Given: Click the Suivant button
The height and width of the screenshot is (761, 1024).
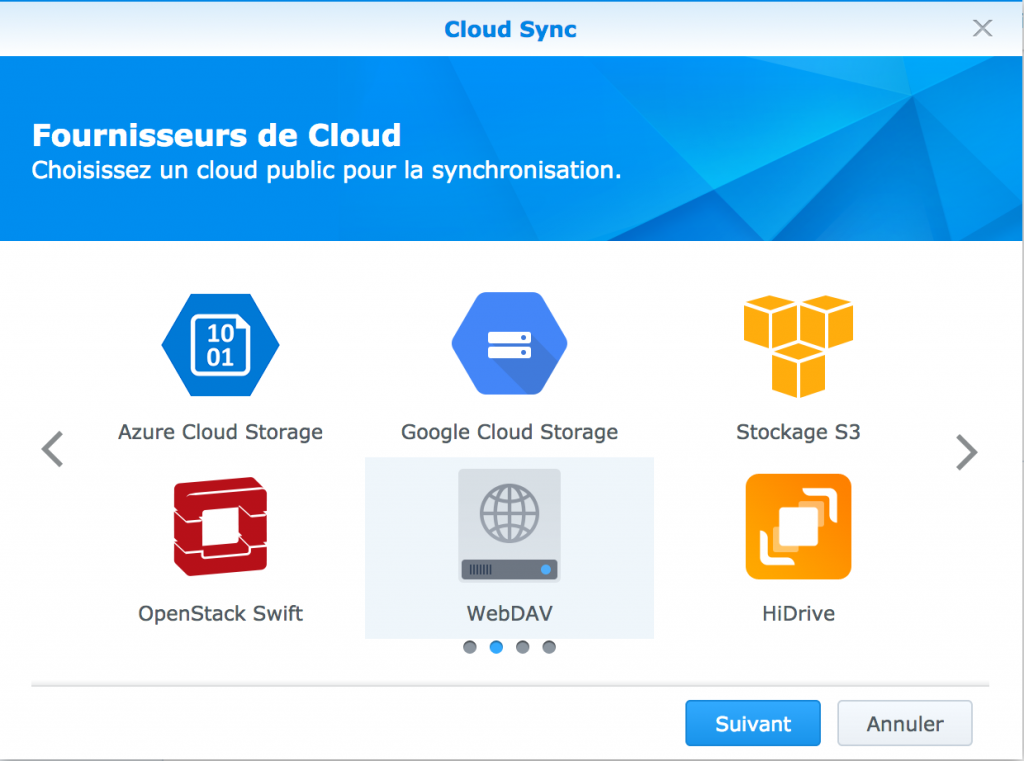Looking at the screenshot, I should click(752, 723).
